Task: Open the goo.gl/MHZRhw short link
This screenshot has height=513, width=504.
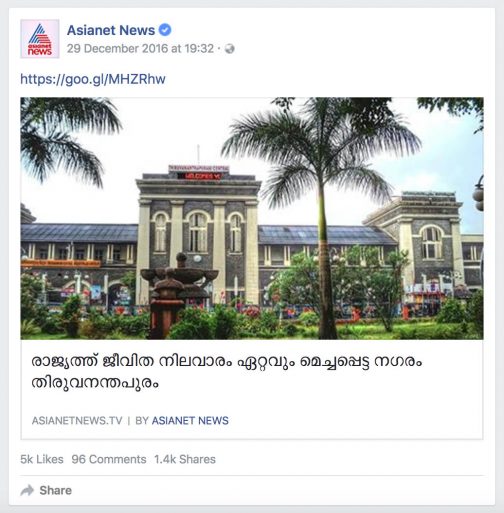Action: (93, 79)
